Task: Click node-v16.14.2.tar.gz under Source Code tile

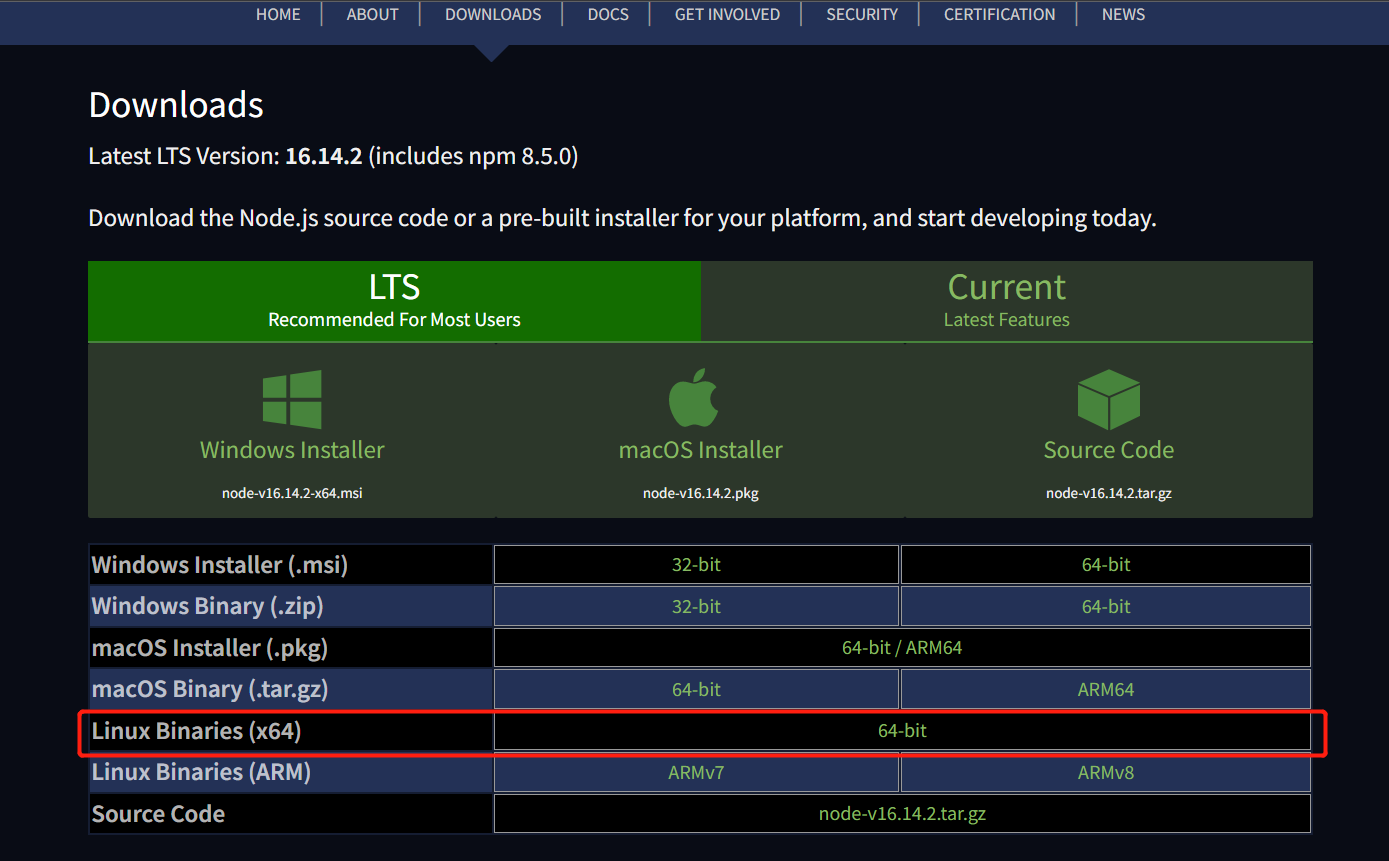Action: [1109, 493]
